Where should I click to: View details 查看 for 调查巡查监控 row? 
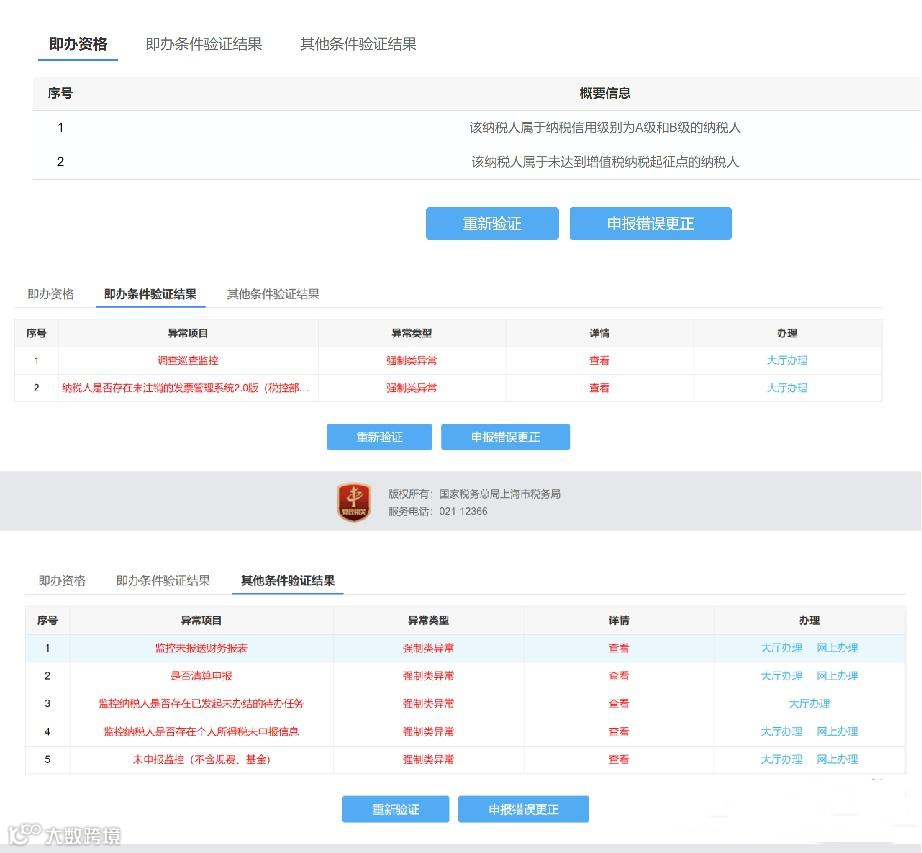point(599,360)
